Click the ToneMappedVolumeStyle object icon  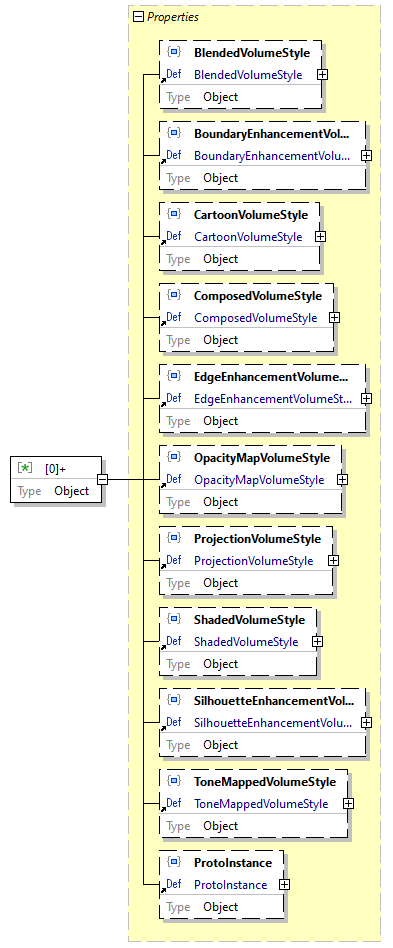[x=174, y=781]
